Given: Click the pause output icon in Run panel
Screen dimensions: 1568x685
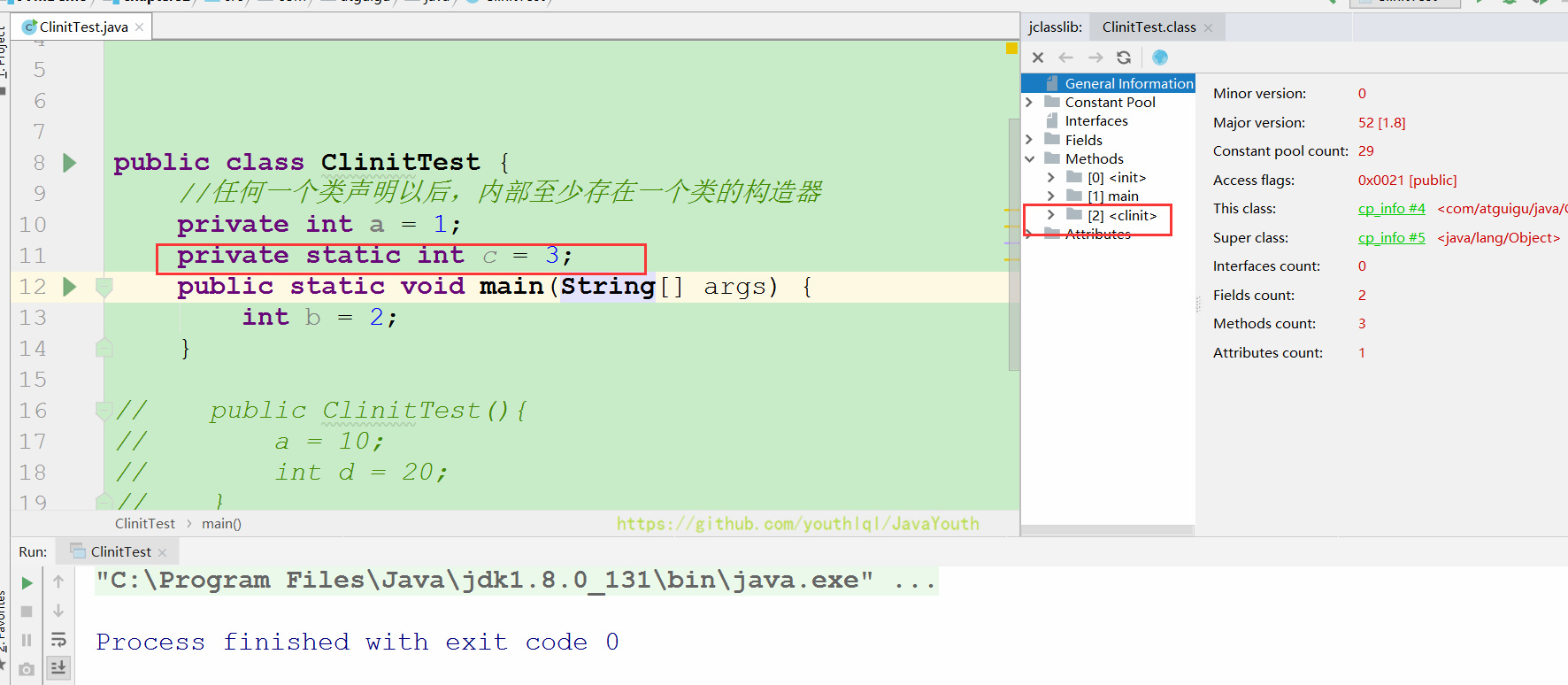Looking at the screenshot, I should [27, 640].
